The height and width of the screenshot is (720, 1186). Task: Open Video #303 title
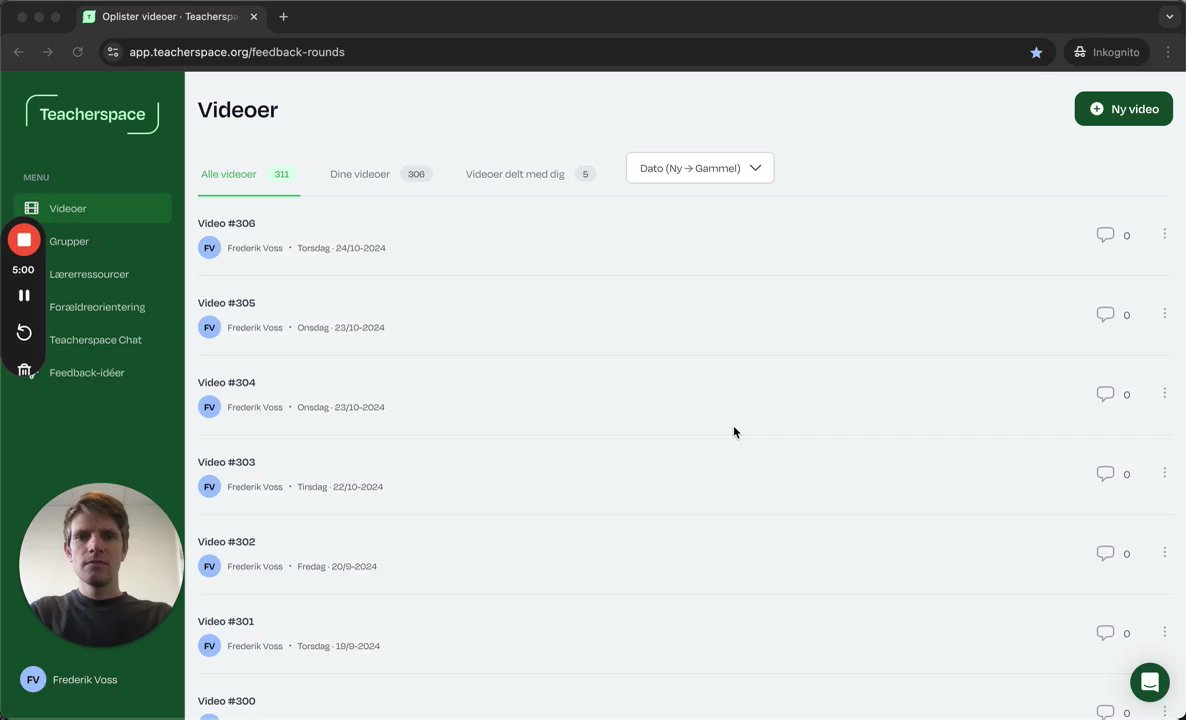point(226,462)
